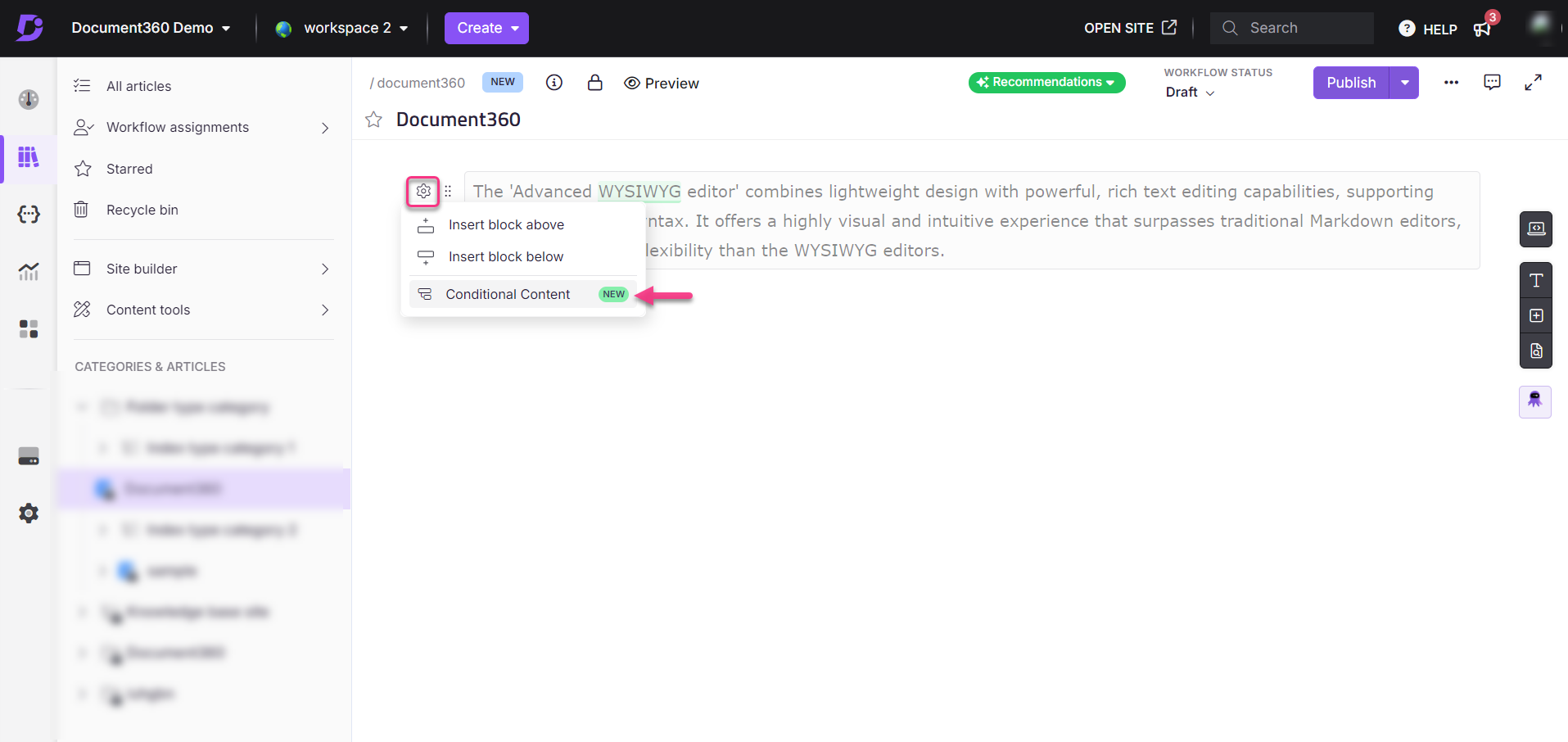This screenshot has width=1568, height=742.
Task: Open the widgets grid icon in sidebar
Action: point(29,329)
